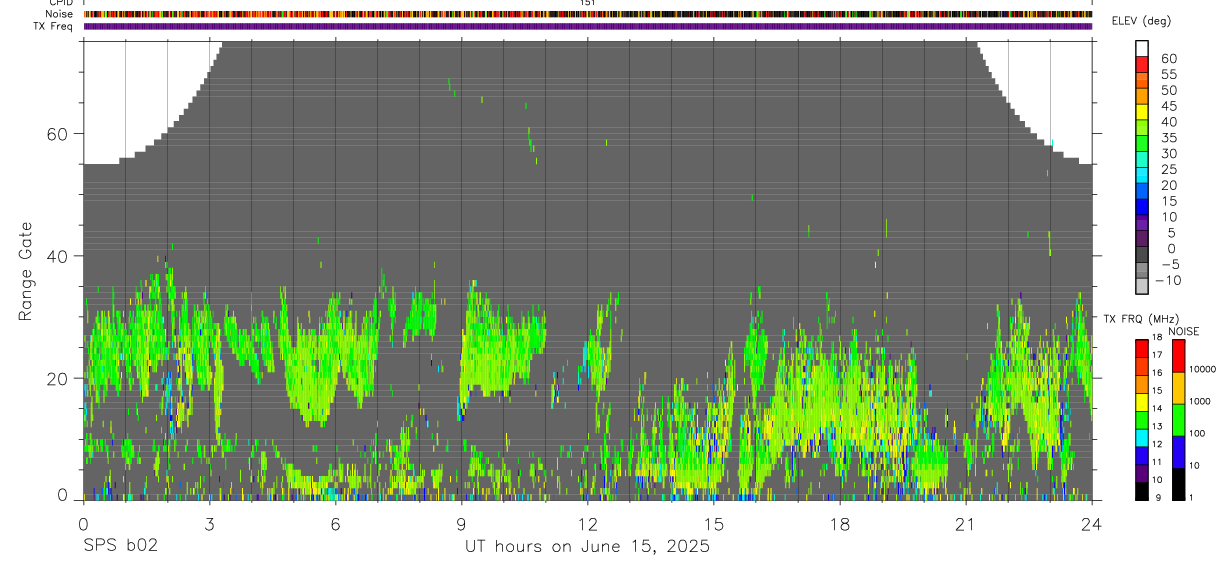The width and height of the screenshot is (1228, 567).
Task: Click the '9' tick on the UT hours axis
Action: 461,523
